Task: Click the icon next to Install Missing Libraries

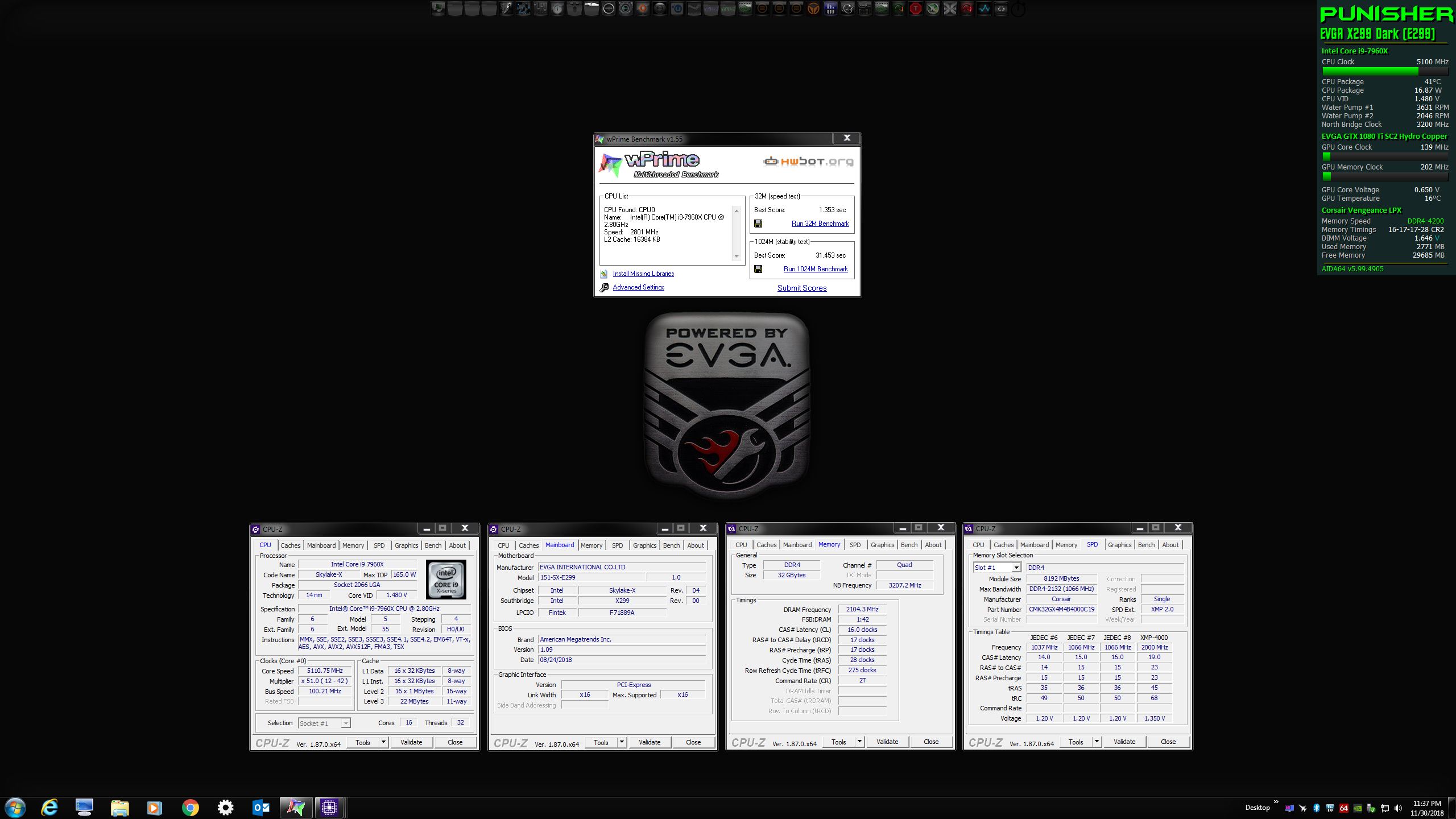Action: tap(604, 274)
